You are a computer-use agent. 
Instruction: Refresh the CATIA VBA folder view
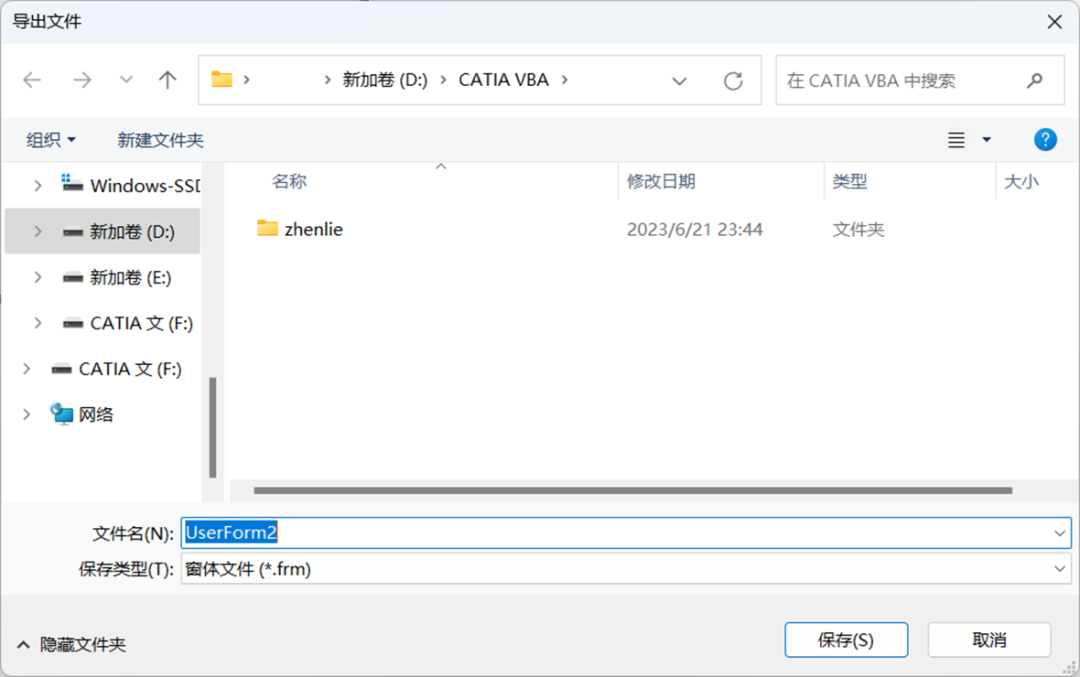point(733,81)
